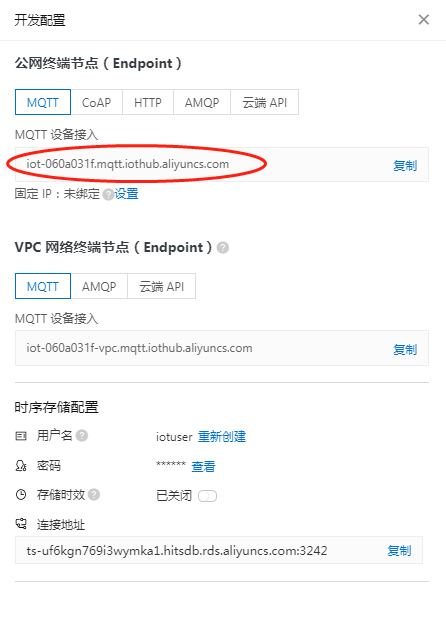The width and height of the screenshot is (446, 620).
Task: Toggle the 存储时效 switch on
Action: [x=207, y=496]
